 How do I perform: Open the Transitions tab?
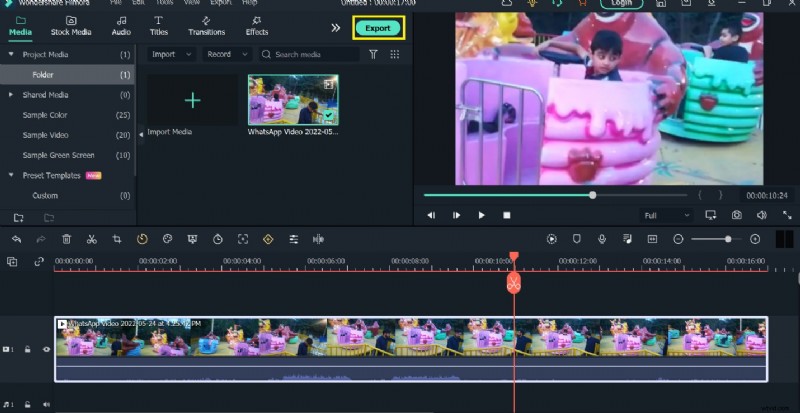(207, 26)
